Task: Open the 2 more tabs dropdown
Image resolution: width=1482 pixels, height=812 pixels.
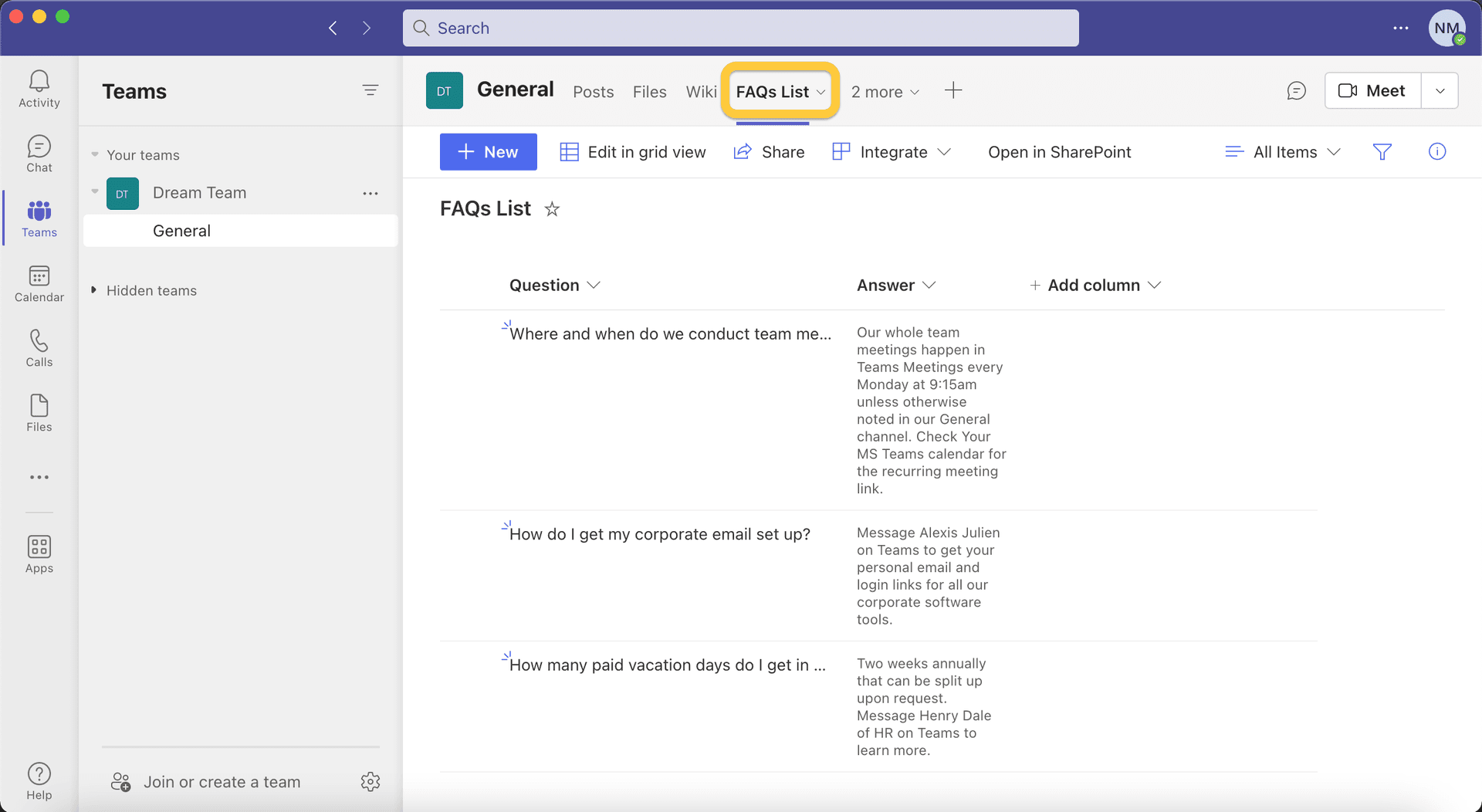Action: [885, 92]
